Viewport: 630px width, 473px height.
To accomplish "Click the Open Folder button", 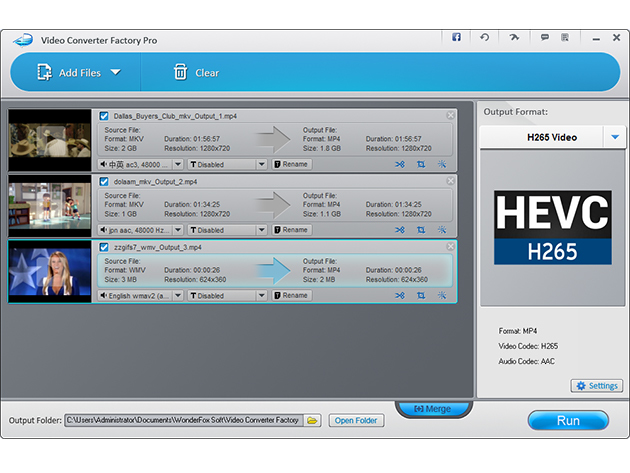I will pyautogui.click(x=356, y=420).
